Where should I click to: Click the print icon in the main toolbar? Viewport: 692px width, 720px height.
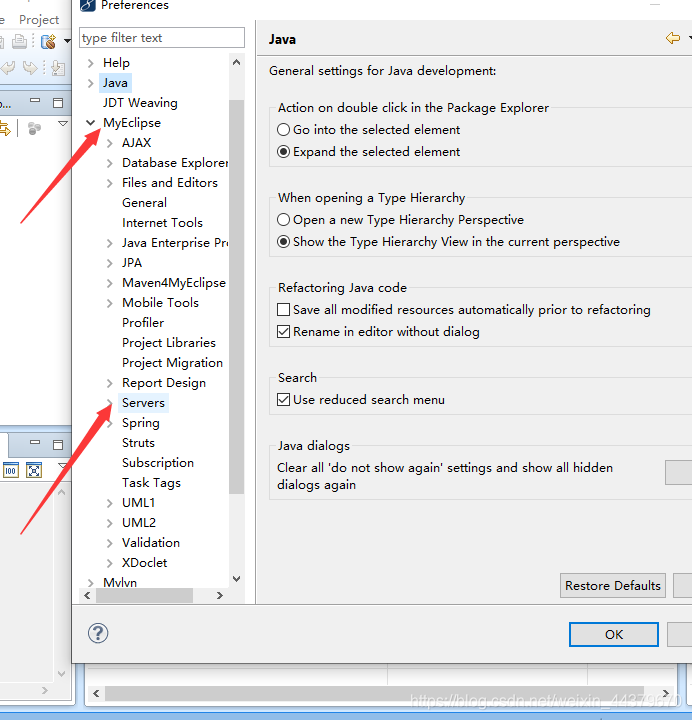click(x=19, y=42)
